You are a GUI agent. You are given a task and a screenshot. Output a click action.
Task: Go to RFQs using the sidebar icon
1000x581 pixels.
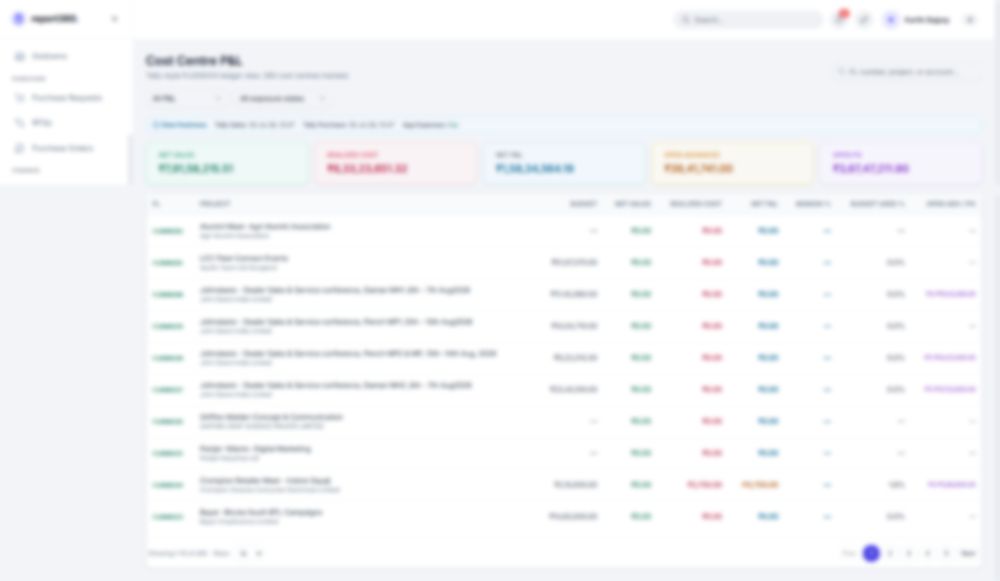point(20,122)
